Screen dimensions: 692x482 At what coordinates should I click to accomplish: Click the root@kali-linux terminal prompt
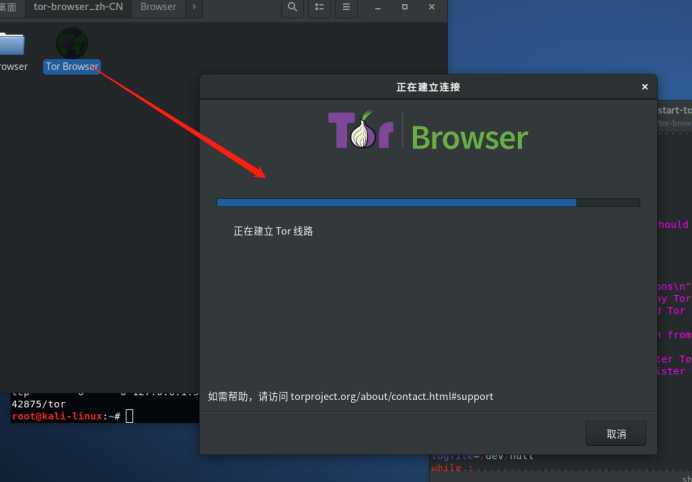(x=66, y=416)
